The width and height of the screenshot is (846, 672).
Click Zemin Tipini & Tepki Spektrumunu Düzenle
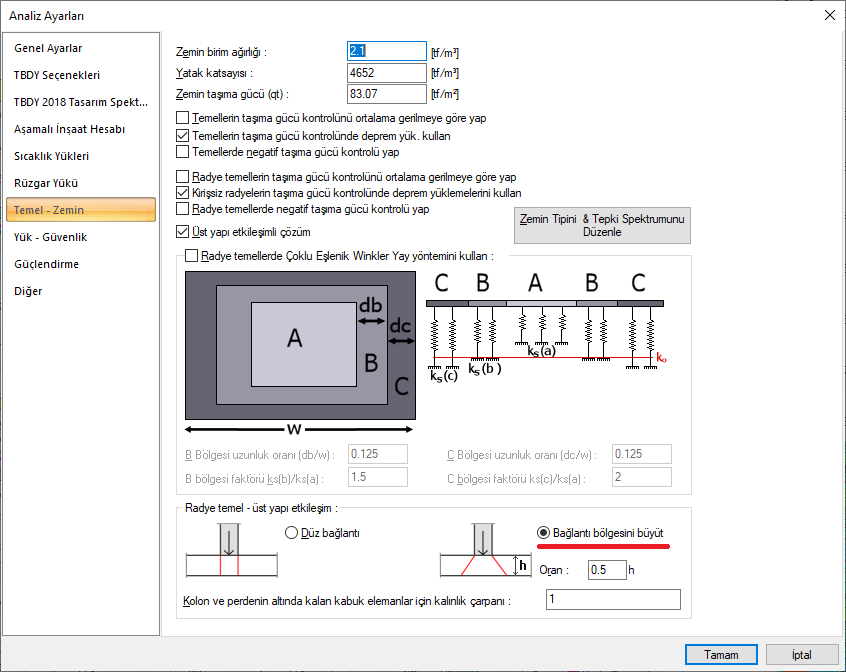(602, 225)
